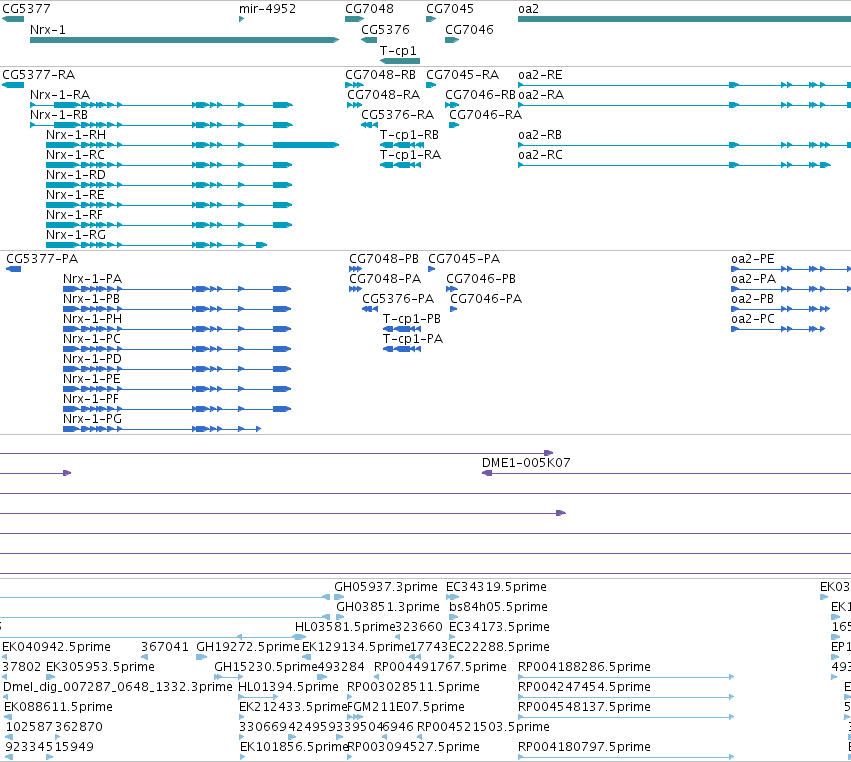
Task: Select the CG7046 gene label
Action: 469,30
